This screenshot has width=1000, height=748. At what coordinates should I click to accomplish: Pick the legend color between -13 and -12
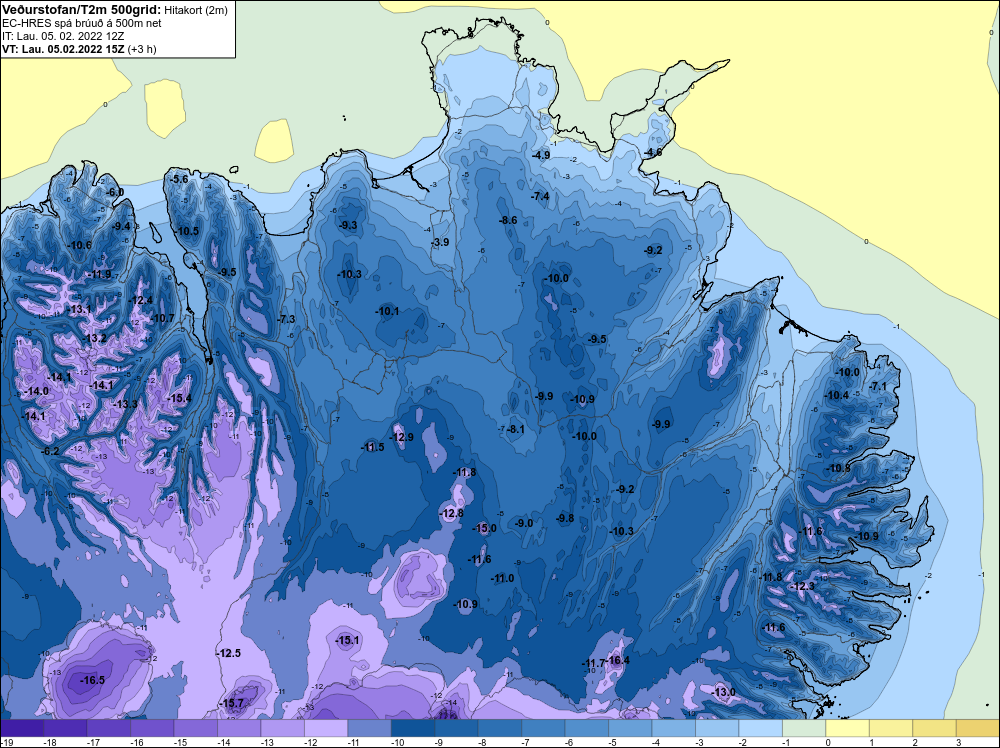click(x=283, y=728)
